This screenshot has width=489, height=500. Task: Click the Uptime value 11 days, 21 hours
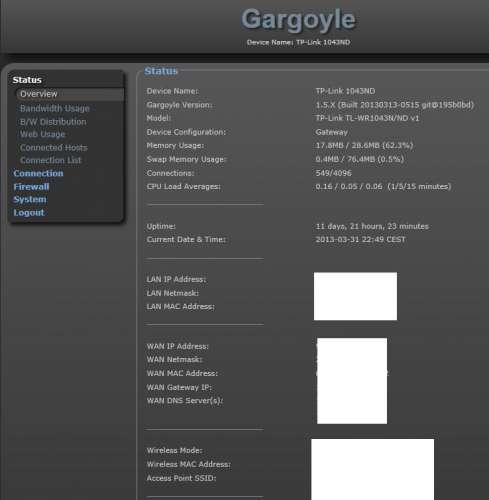[372, 227]
